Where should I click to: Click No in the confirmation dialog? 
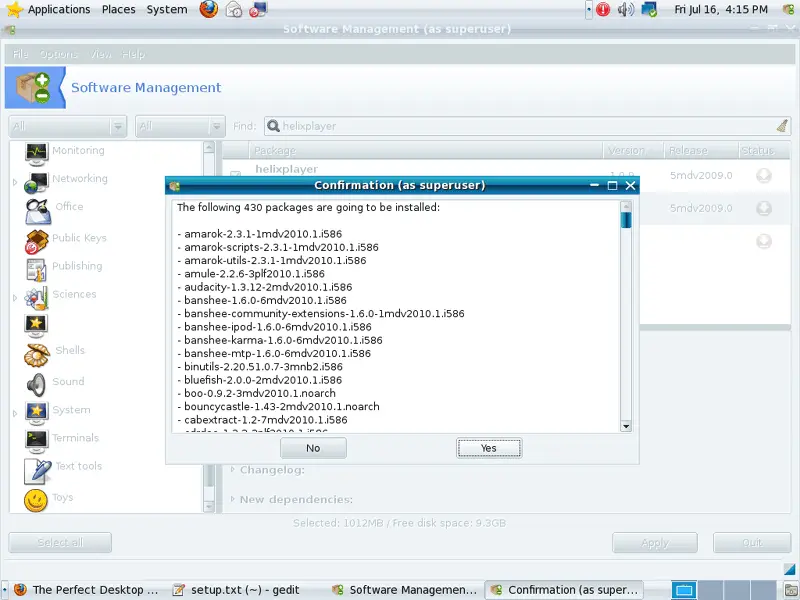click(x=313, y=448)
